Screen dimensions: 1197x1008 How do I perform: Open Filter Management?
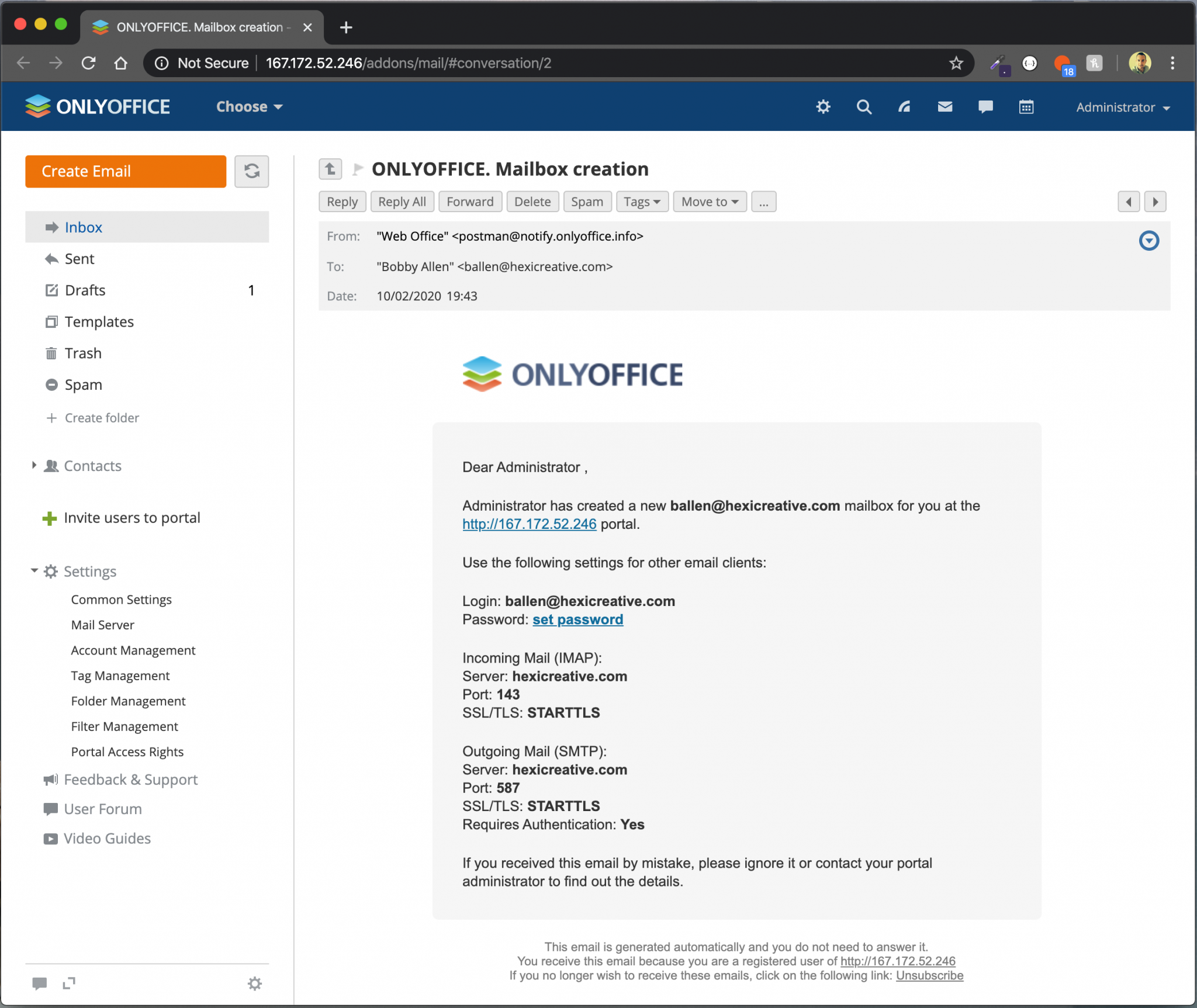pyautogui.click(x=124, y=727)
